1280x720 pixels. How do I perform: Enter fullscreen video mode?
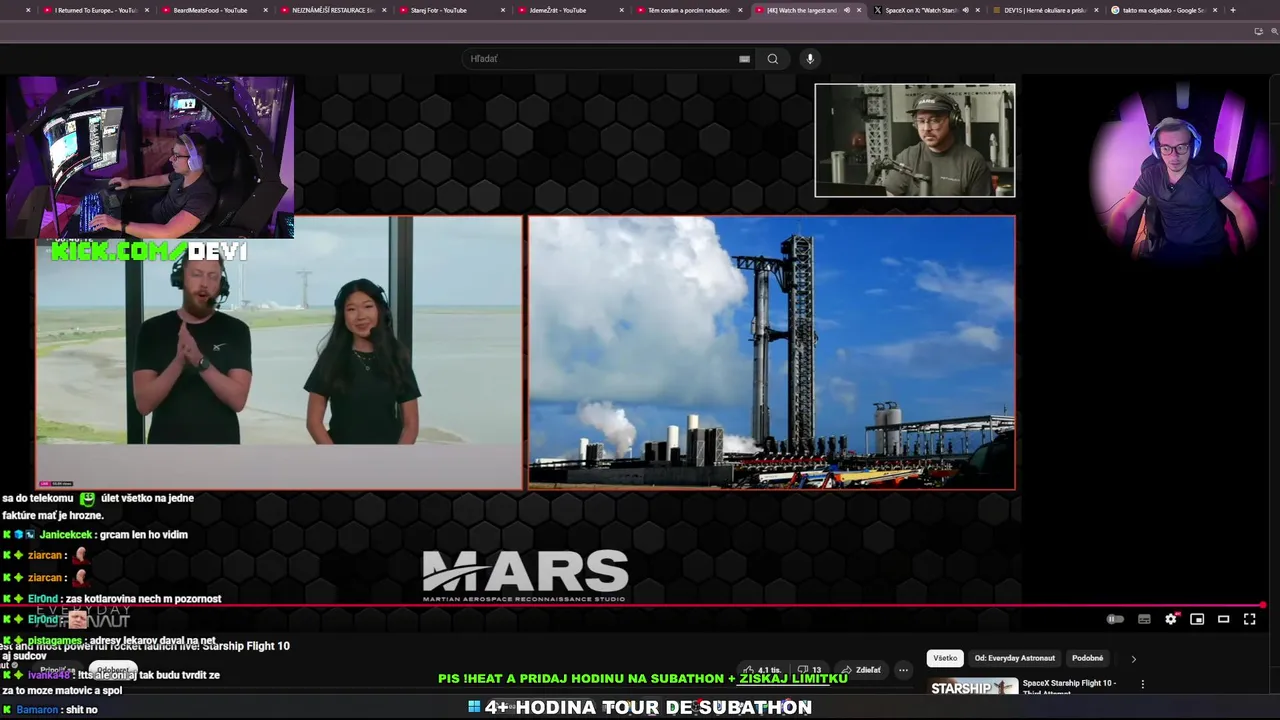point(1249,619)
